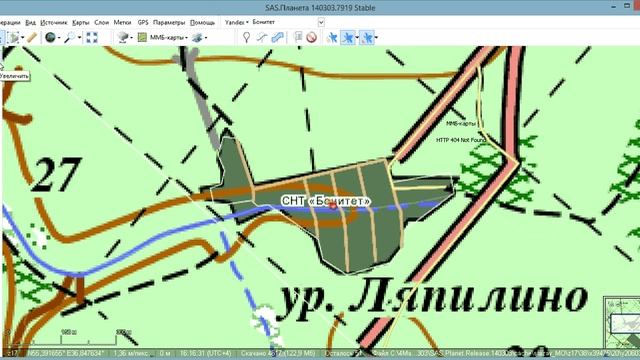Open the Слои menu
Image resolution: width=640 pixels, height=360 pixels.
102,22
